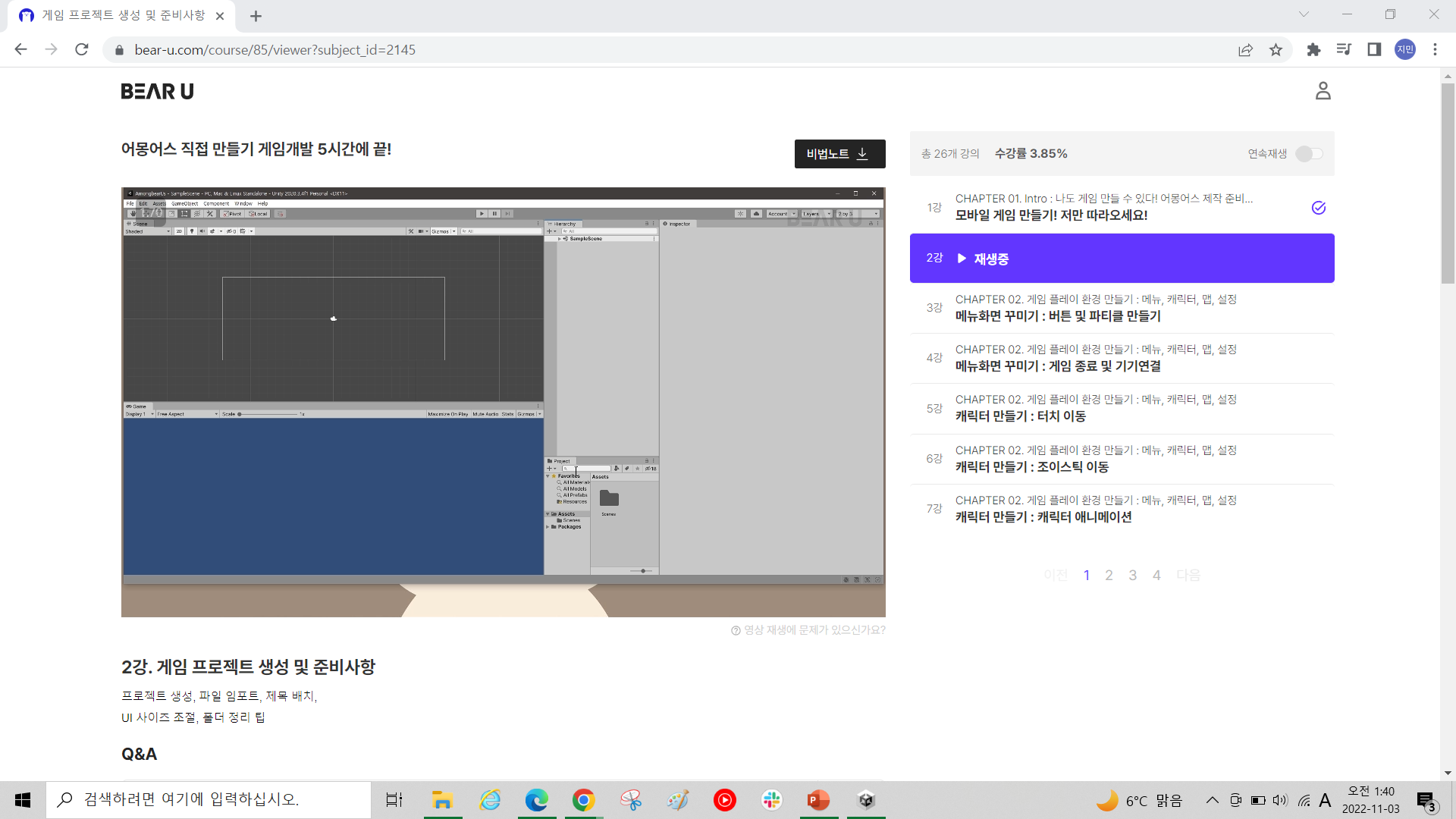Image resolution: width=1456 pixels, height=819 pixels.
Task: Open PowerPoint from the taskbar
Action: pos(818,800)
